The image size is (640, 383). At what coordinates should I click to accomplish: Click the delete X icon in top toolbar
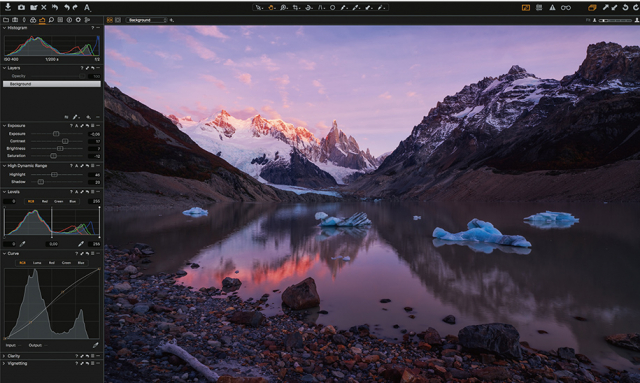tap(44, 7)
